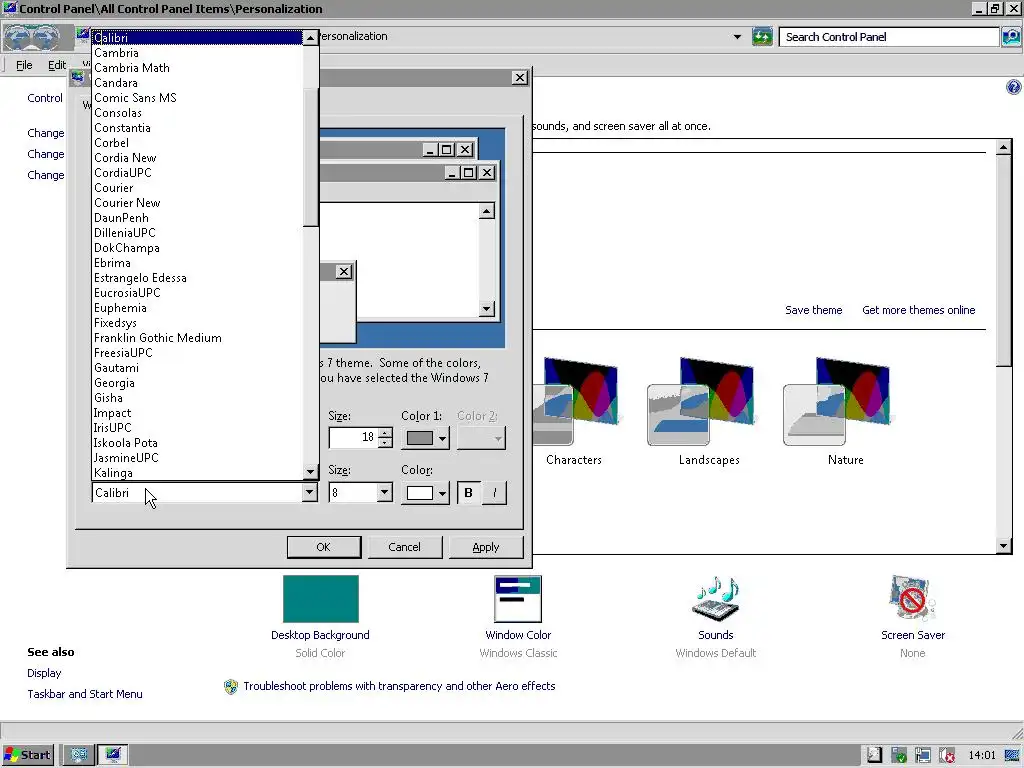Select the Landscapes theme thumbnail
Image resolution: width=1024 pixels, height=768 pixels.
point(700,402)
